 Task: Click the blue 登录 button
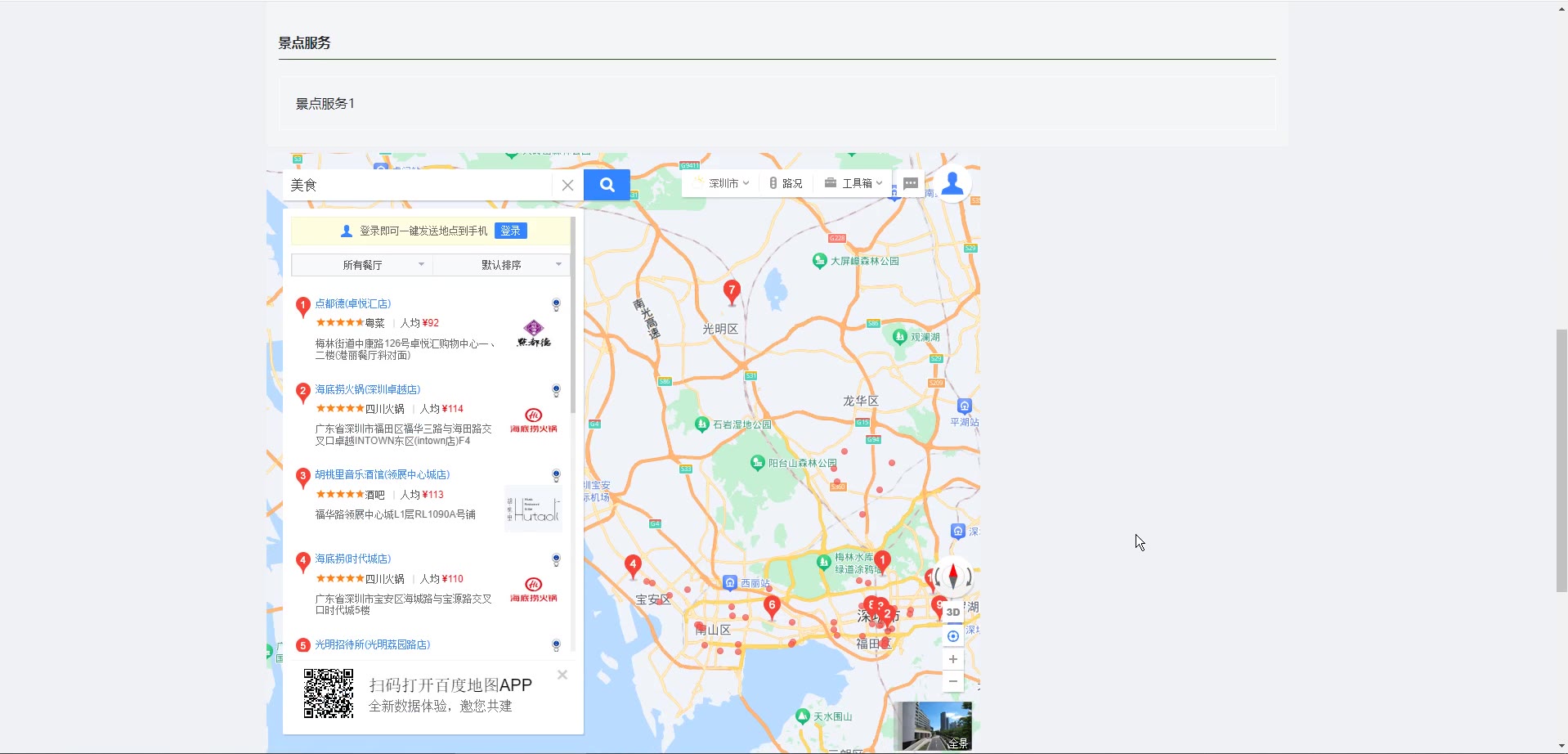tap(511, 231)
